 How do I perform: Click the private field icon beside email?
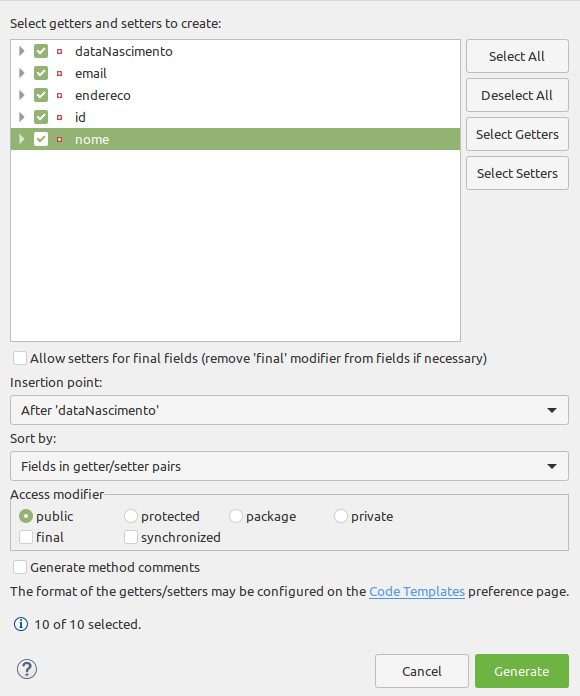(59, 73)
